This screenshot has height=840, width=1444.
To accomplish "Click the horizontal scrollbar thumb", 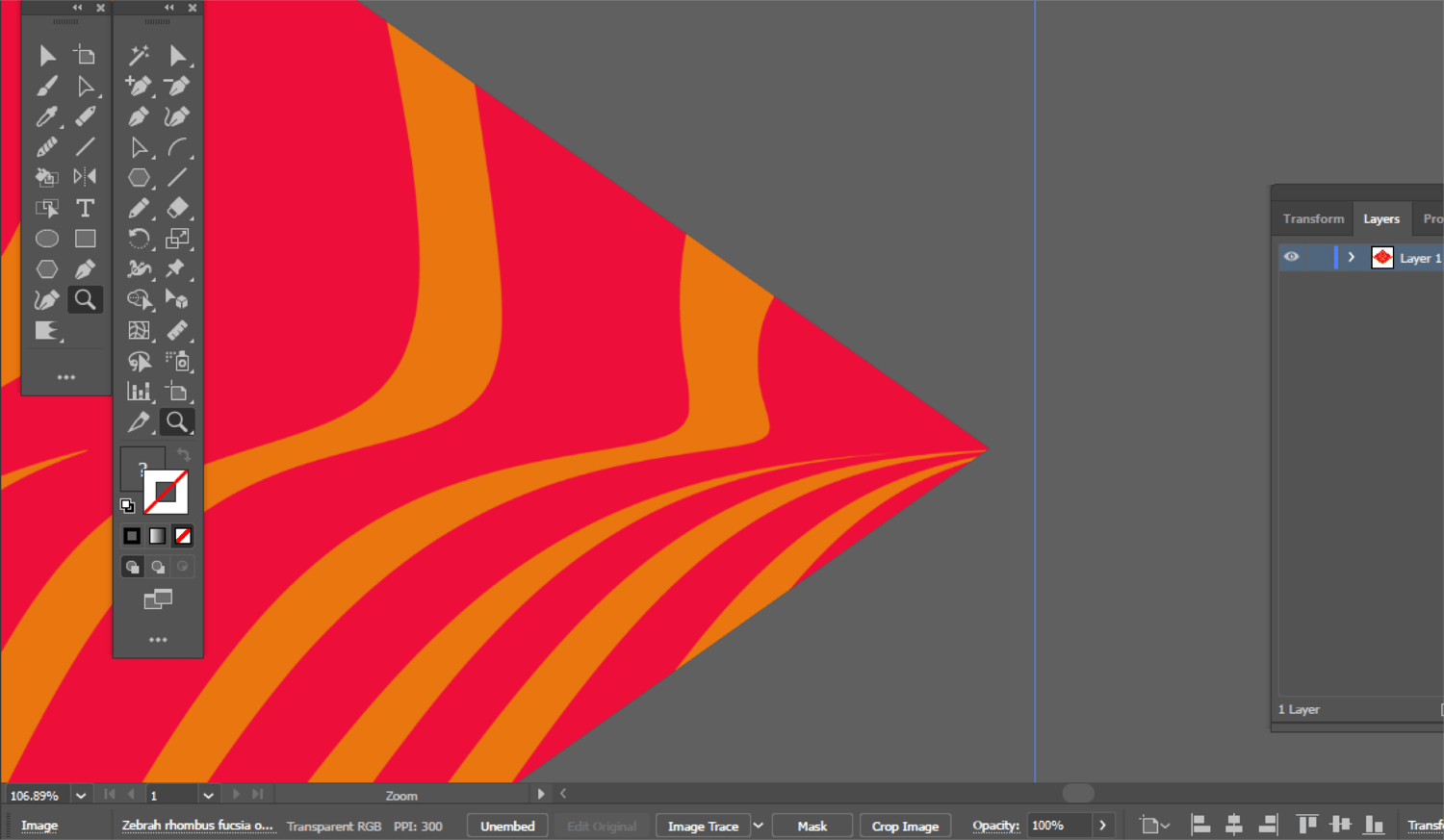I will pos(1078,794).
